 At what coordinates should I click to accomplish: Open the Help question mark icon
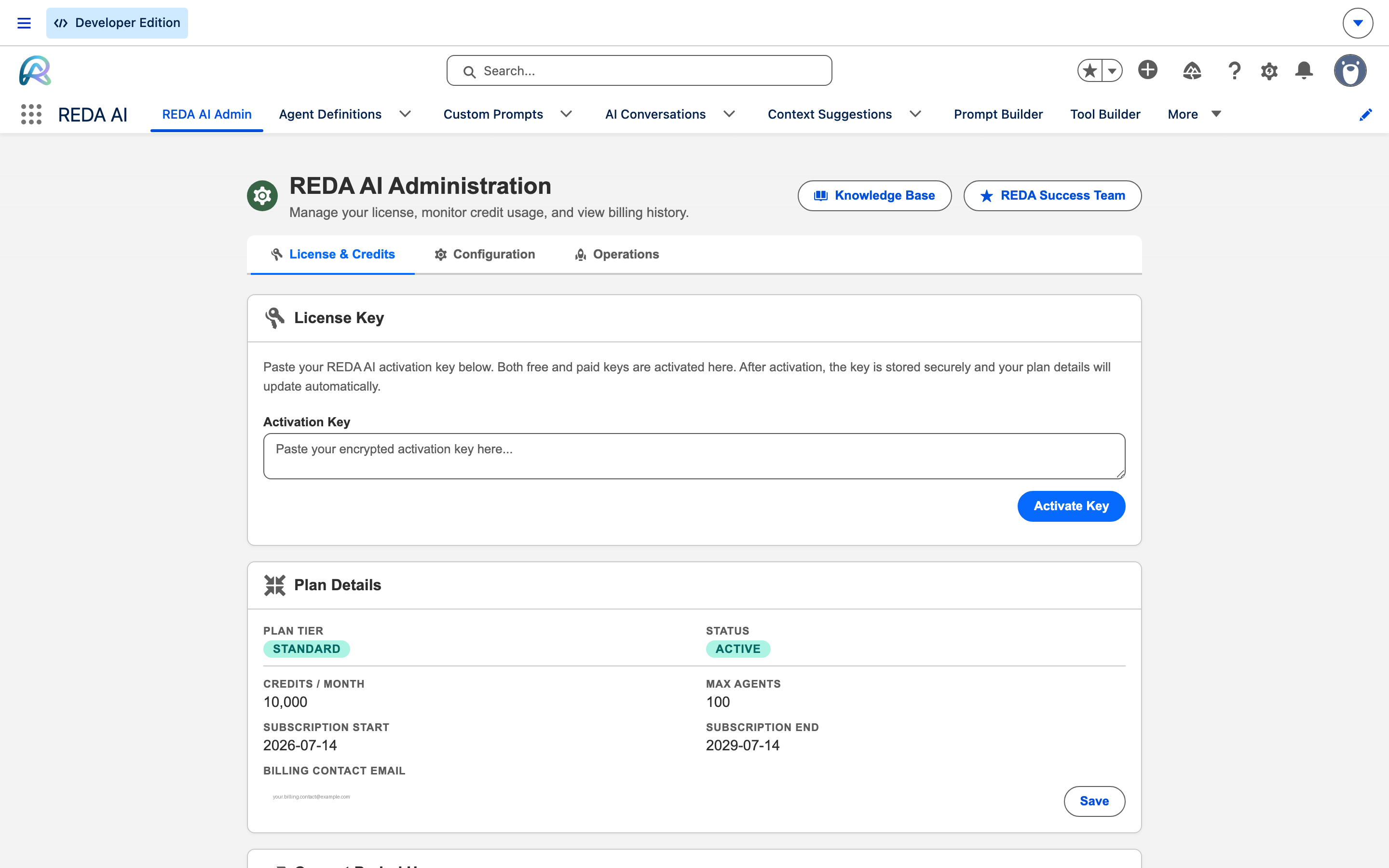(x=1234, y=70)
